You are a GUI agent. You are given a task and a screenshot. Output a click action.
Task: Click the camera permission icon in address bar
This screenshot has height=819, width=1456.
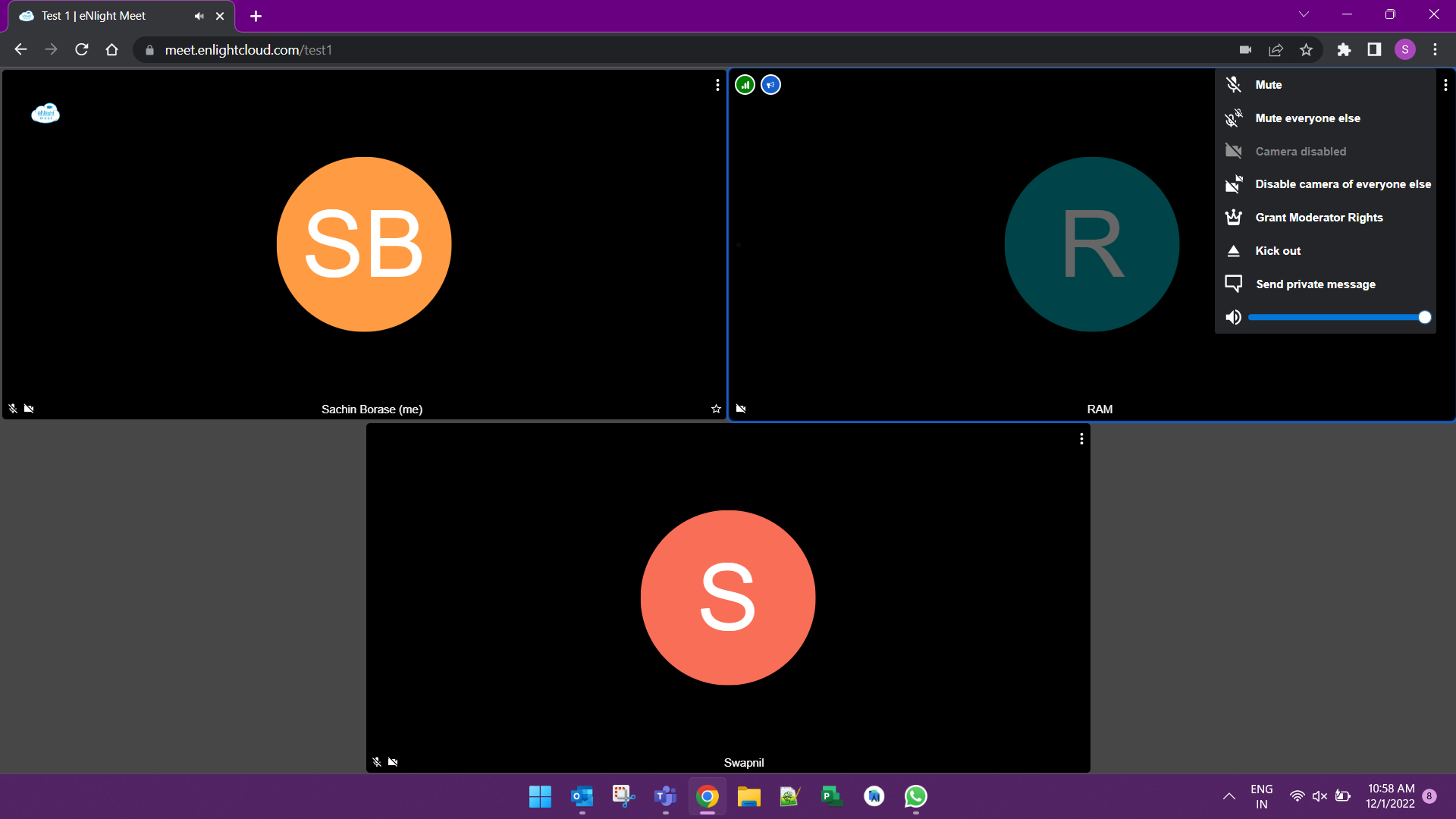pyautogui.click(x=1245, y=50)
